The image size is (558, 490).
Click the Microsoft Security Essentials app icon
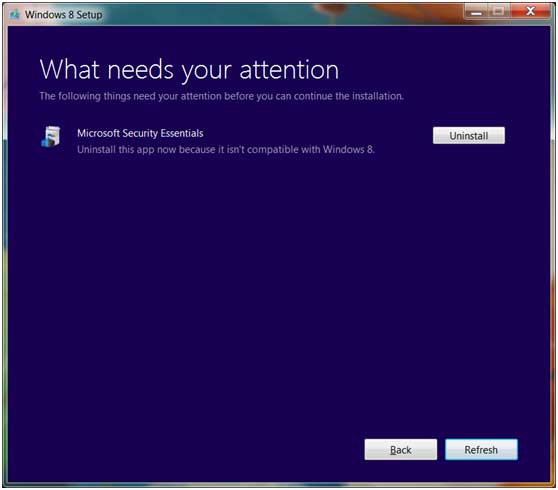(51, 137)
